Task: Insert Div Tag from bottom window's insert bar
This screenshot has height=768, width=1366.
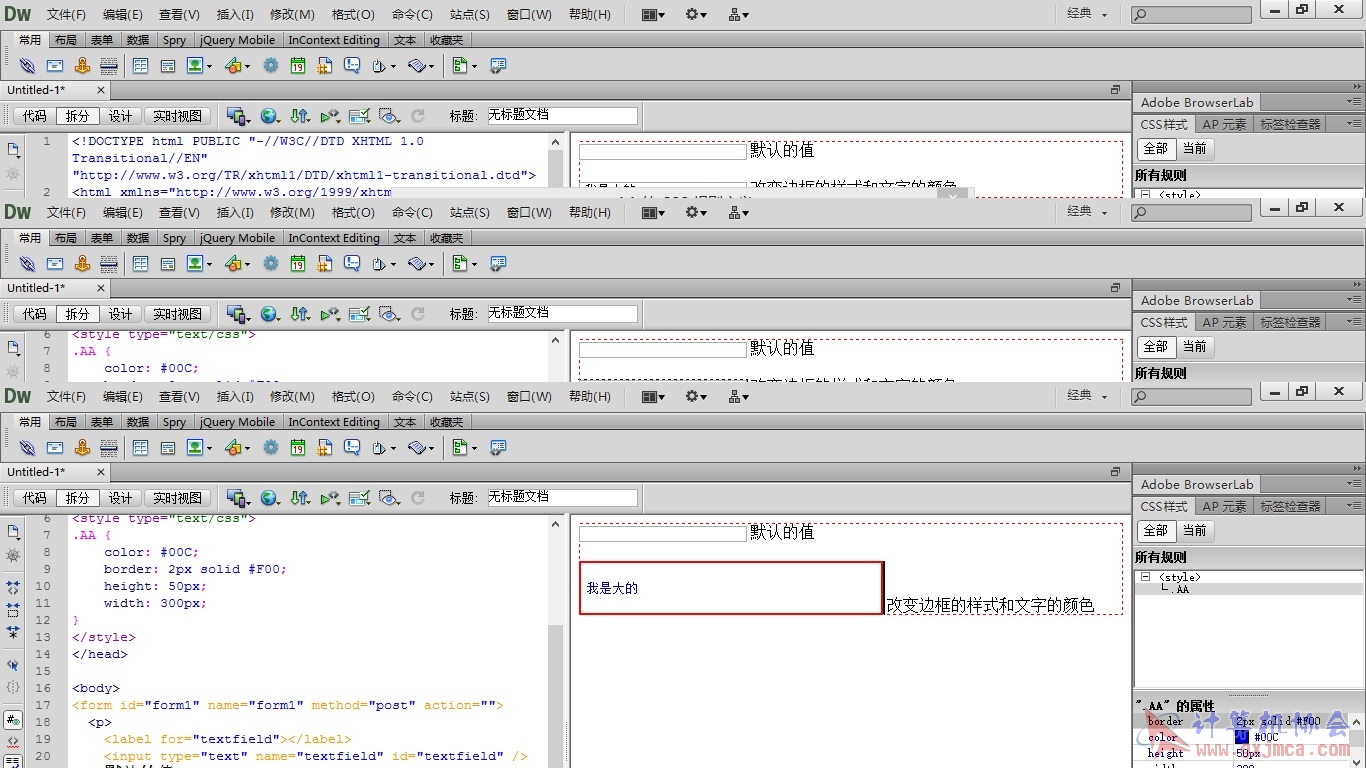Action: 168,448
